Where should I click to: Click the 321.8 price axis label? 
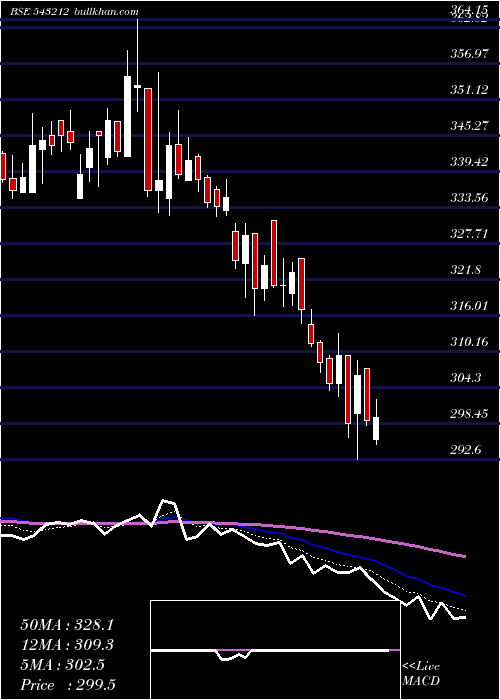(465, 270)
